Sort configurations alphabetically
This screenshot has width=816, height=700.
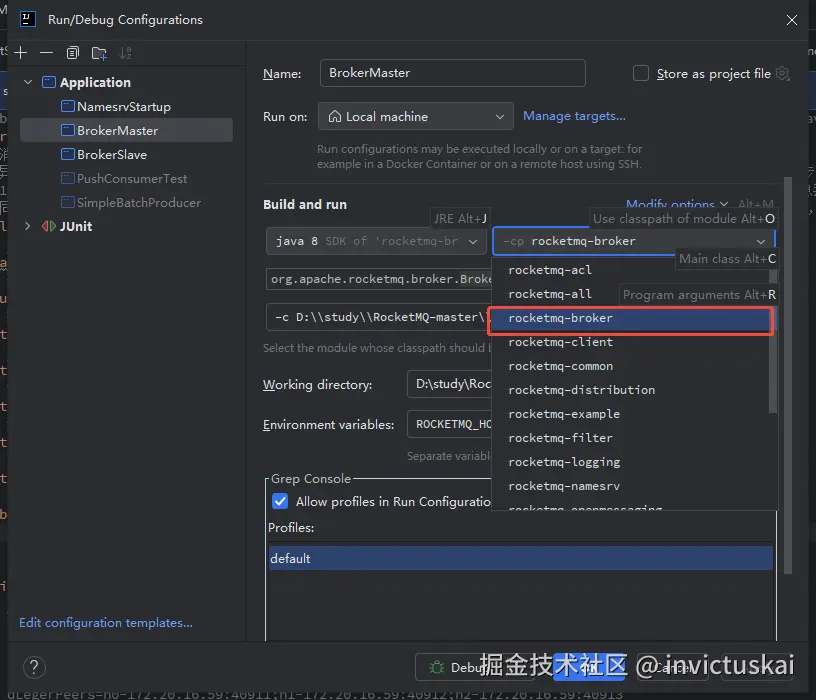[x=125, y=53]
